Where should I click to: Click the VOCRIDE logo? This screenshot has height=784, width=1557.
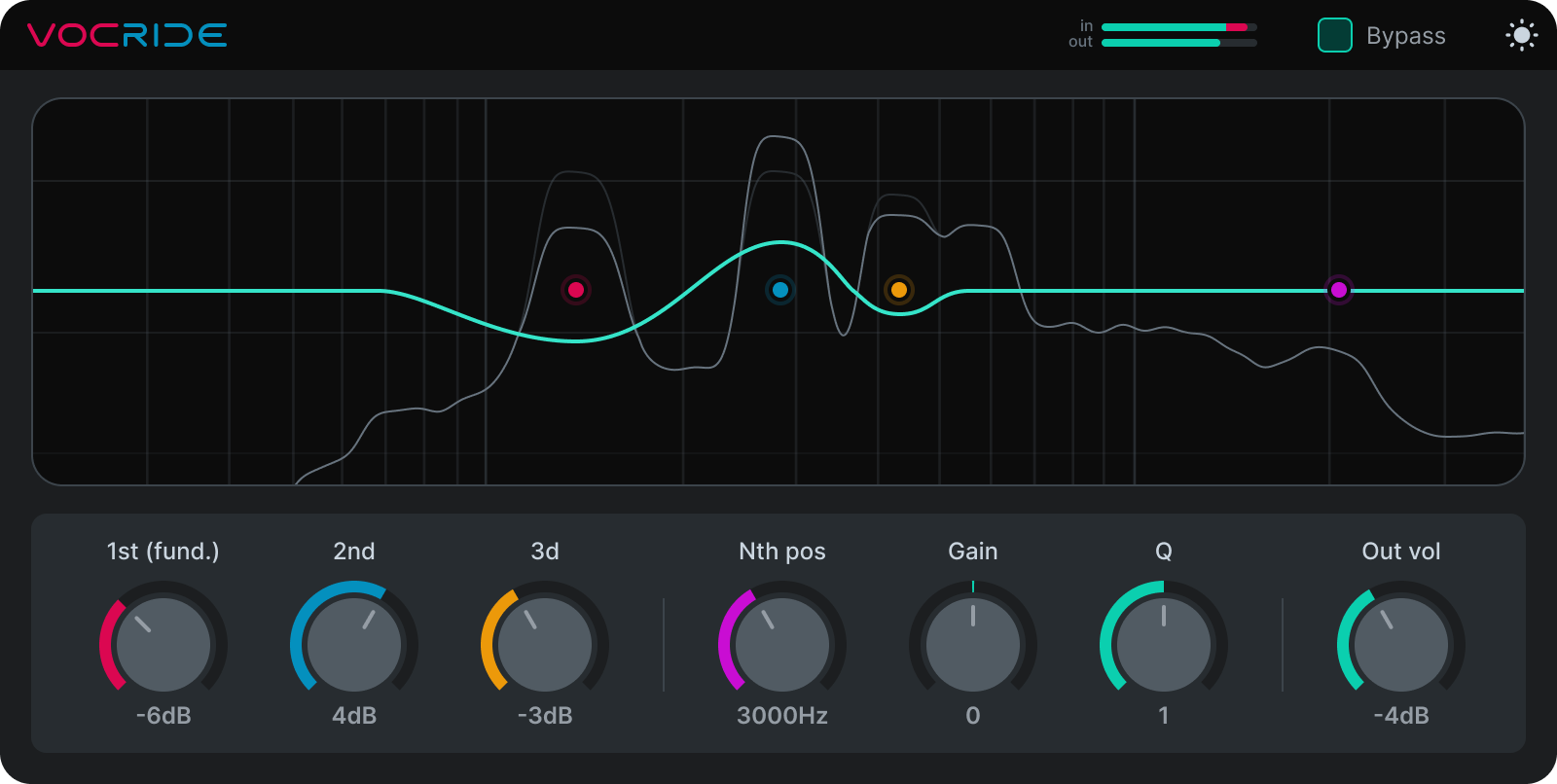coord(127,36)
